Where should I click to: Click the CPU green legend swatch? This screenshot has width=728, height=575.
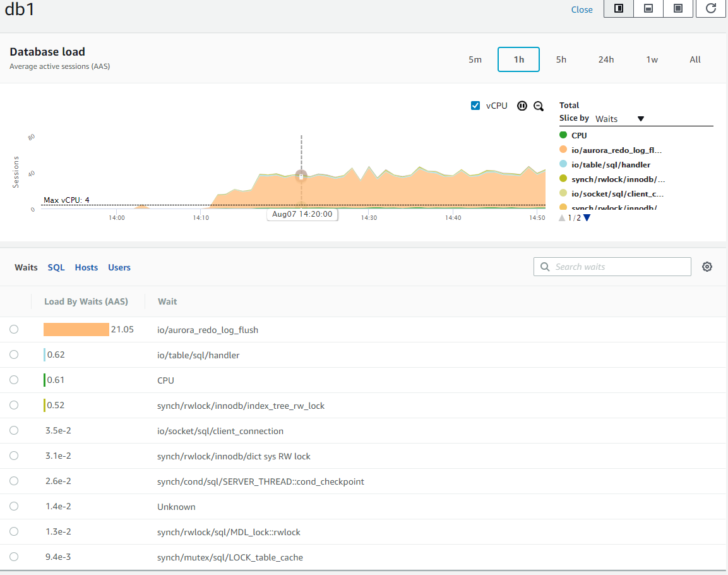coord(563,135)
